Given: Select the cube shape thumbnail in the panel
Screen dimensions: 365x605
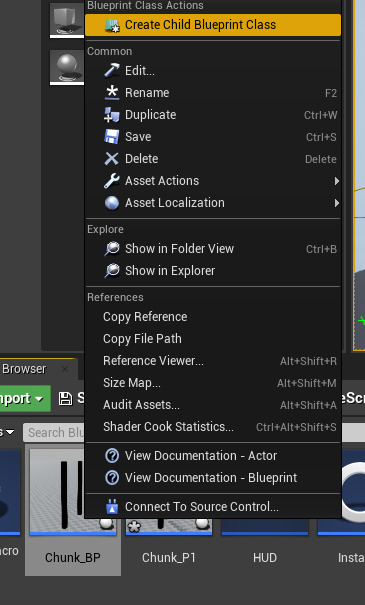Looking at the screenshot, I should pyautogui.click(x=67, y=20).
